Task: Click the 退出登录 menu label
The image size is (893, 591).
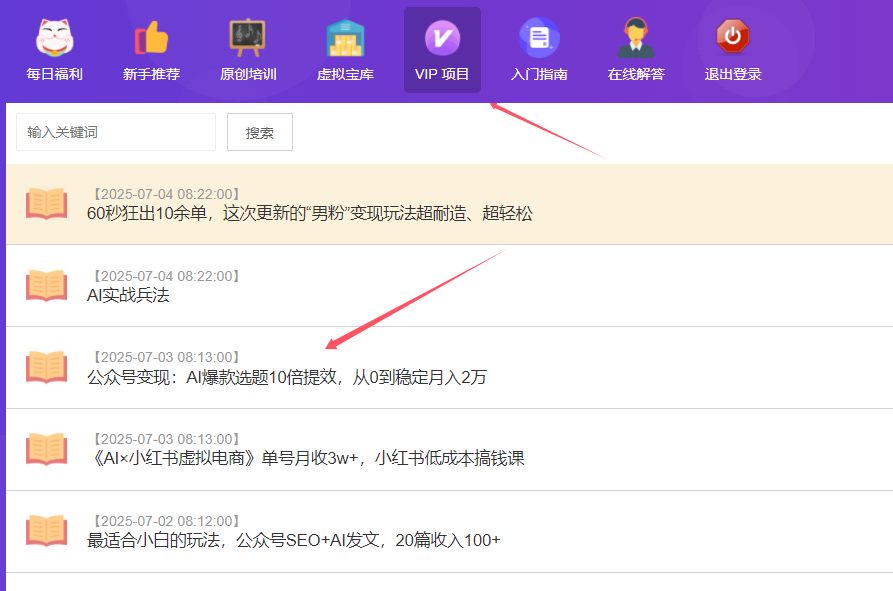Action: [x=732, y=74]
